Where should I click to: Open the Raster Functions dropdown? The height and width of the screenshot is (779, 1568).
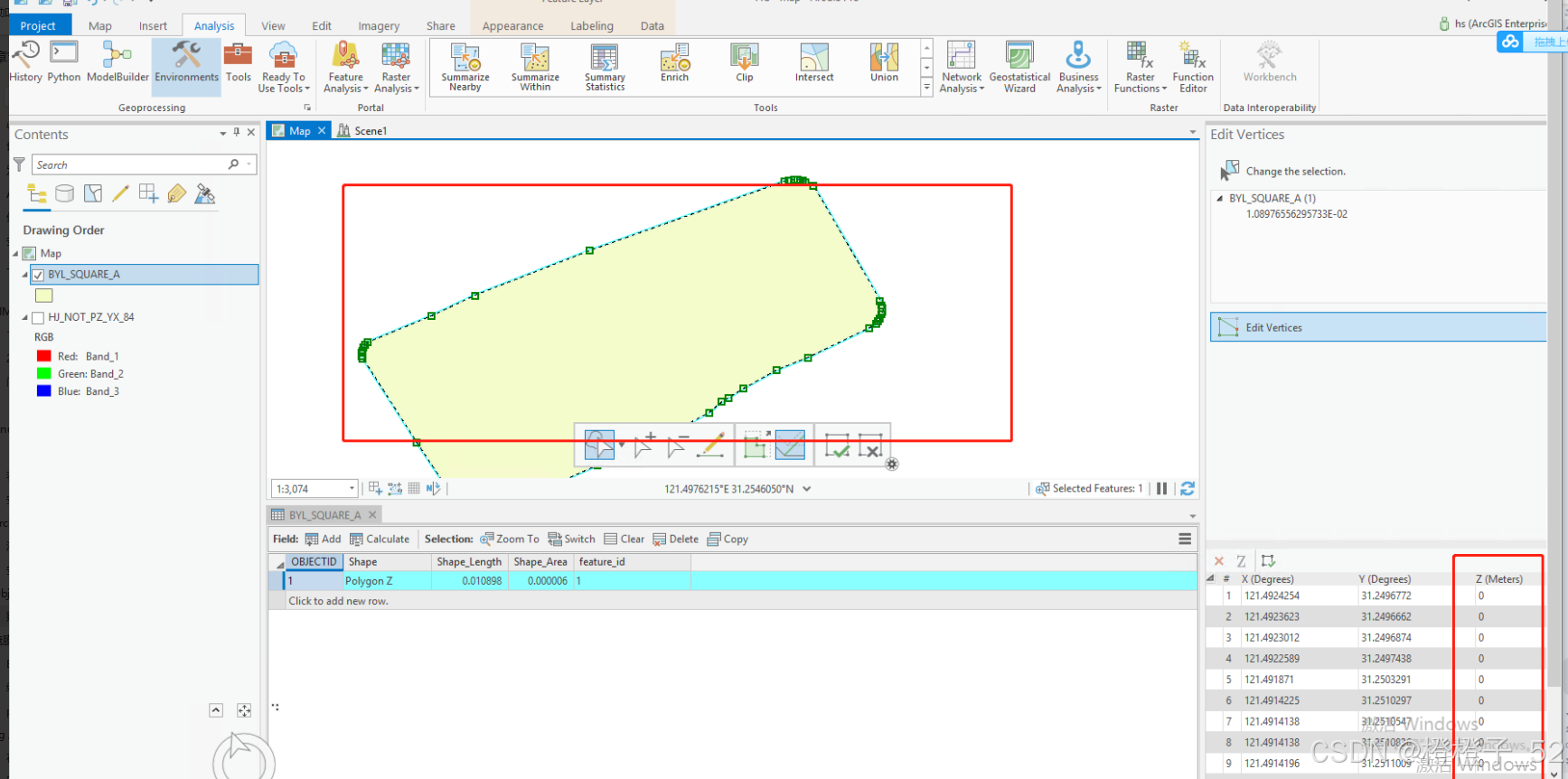click(x=1140, y=68)
